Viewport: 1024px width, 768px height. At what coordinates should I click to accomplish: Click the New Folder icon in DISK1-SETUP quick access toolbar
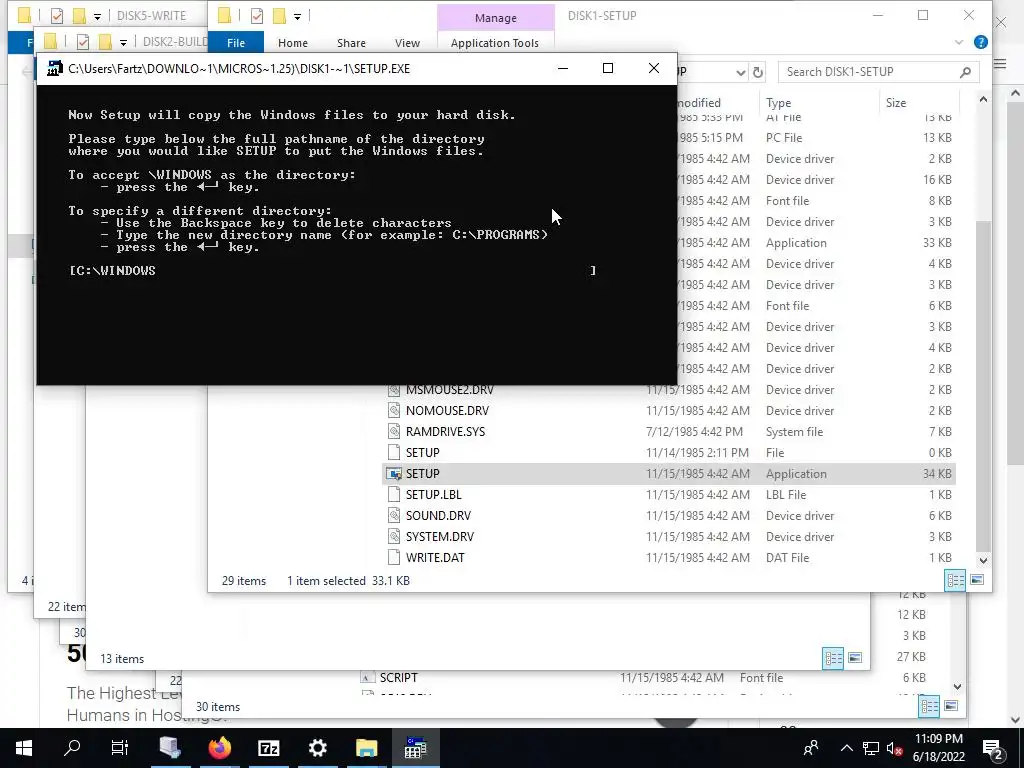pos(280,16)
